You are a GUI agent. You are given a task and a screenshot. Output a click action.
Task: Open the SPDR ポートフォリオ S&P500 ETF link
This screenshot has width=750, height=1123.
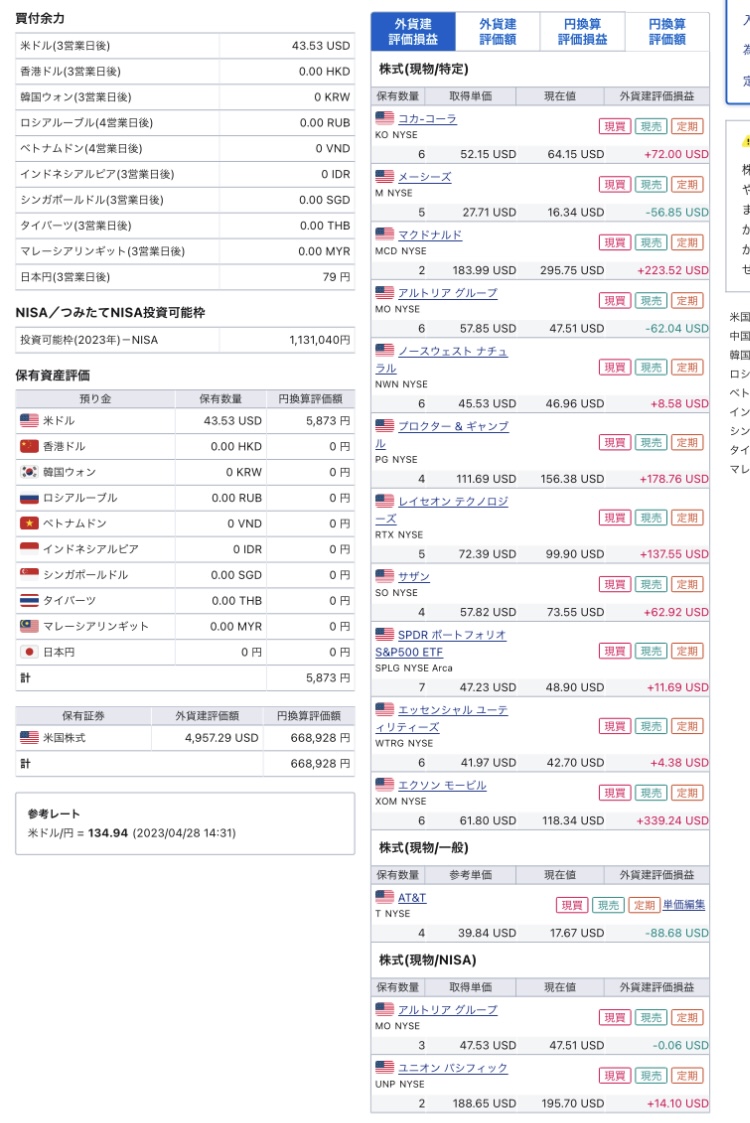coord(441,643)
